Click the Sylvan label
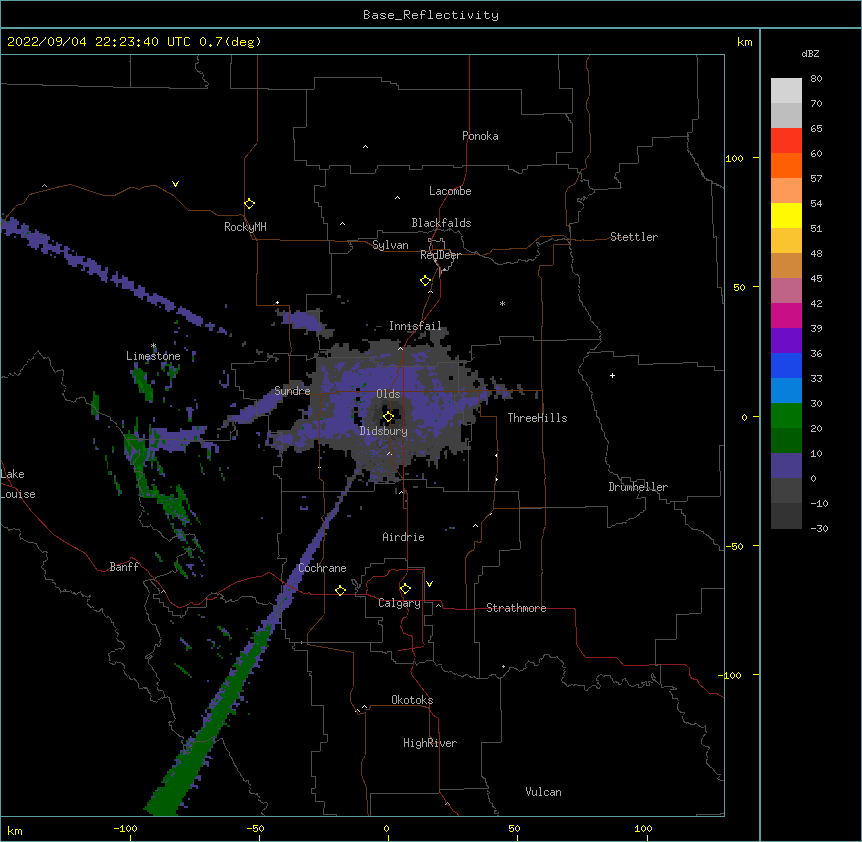This screenshot has width=862, height=842. [390, 245]
